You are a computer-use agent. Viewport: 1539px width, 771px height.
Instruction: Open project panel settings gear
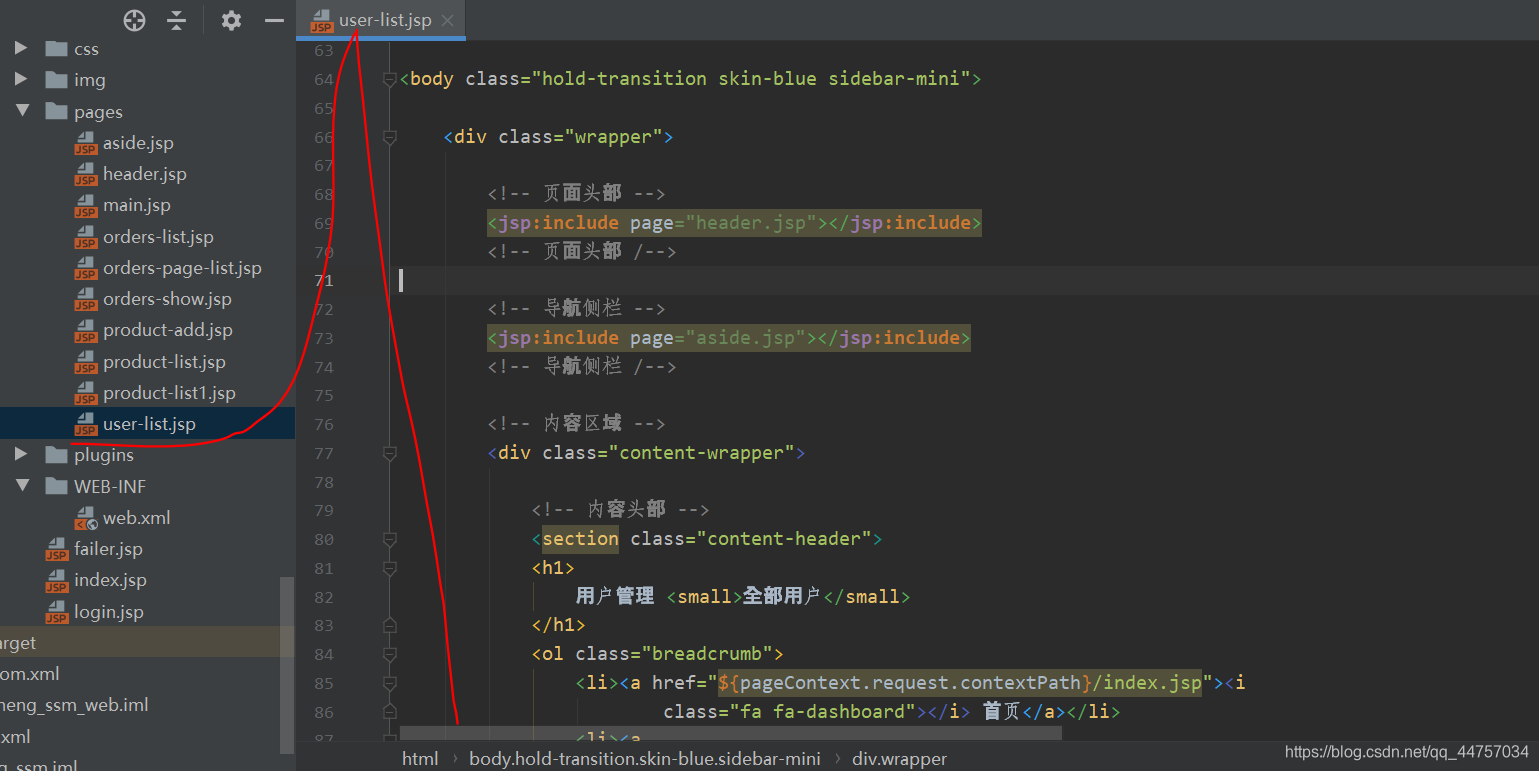pos(231,20)
